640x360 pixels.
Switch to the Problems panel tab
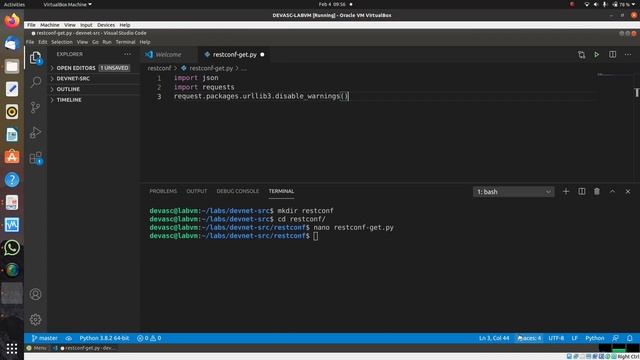coord(163,191)
